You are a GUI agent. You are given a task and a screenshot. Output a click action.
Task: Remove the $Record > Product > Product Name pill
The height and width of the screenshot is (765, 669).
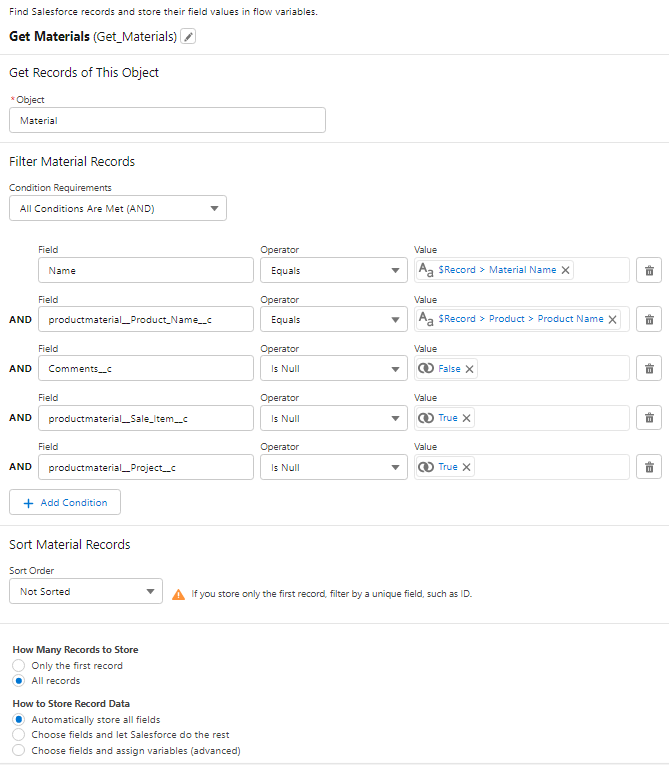(613, 319)
